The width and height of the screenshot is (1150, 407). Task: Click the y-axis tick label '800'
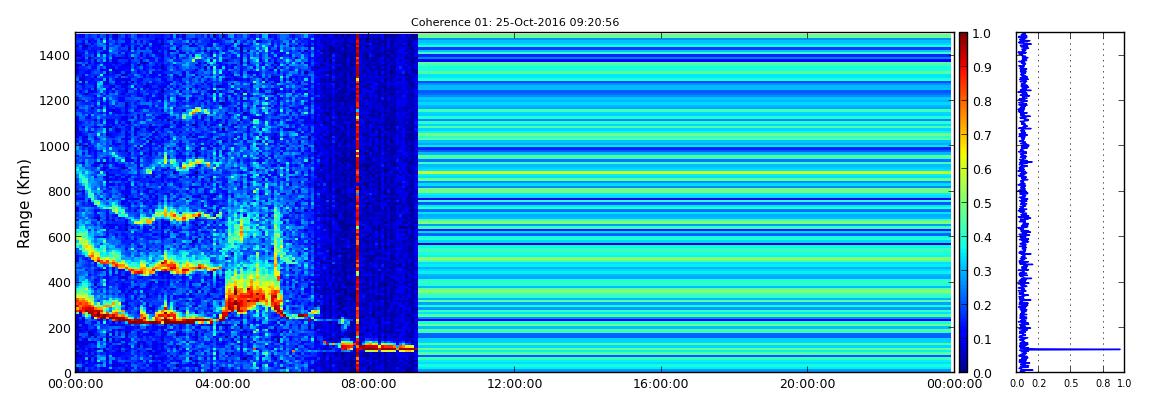pos(59,192)
